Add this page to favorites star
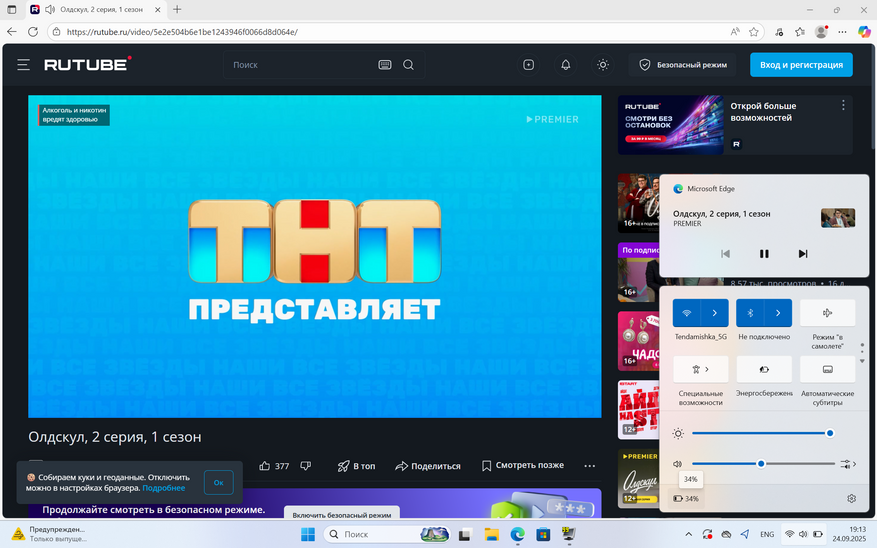877x548 pixels. coord(753,32)
